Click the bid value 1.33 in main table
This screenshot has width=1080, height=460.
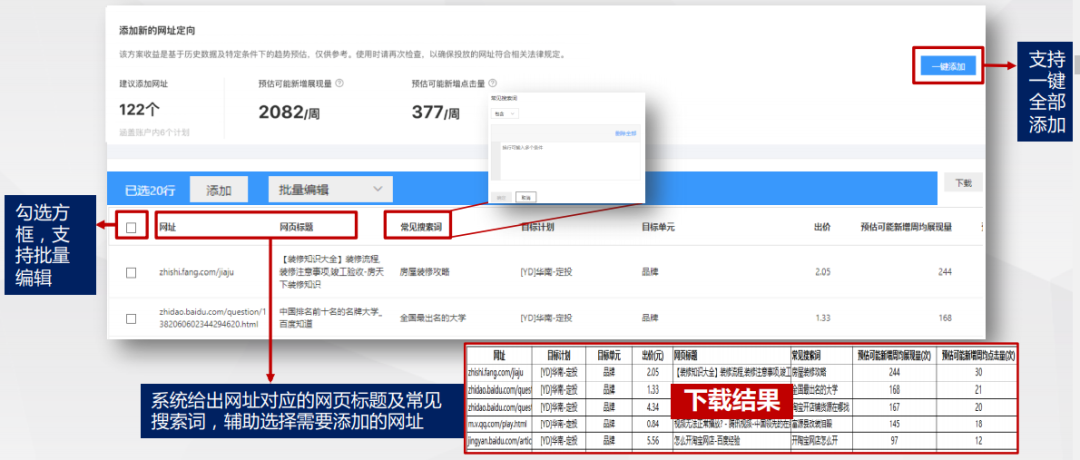(822, 318)
